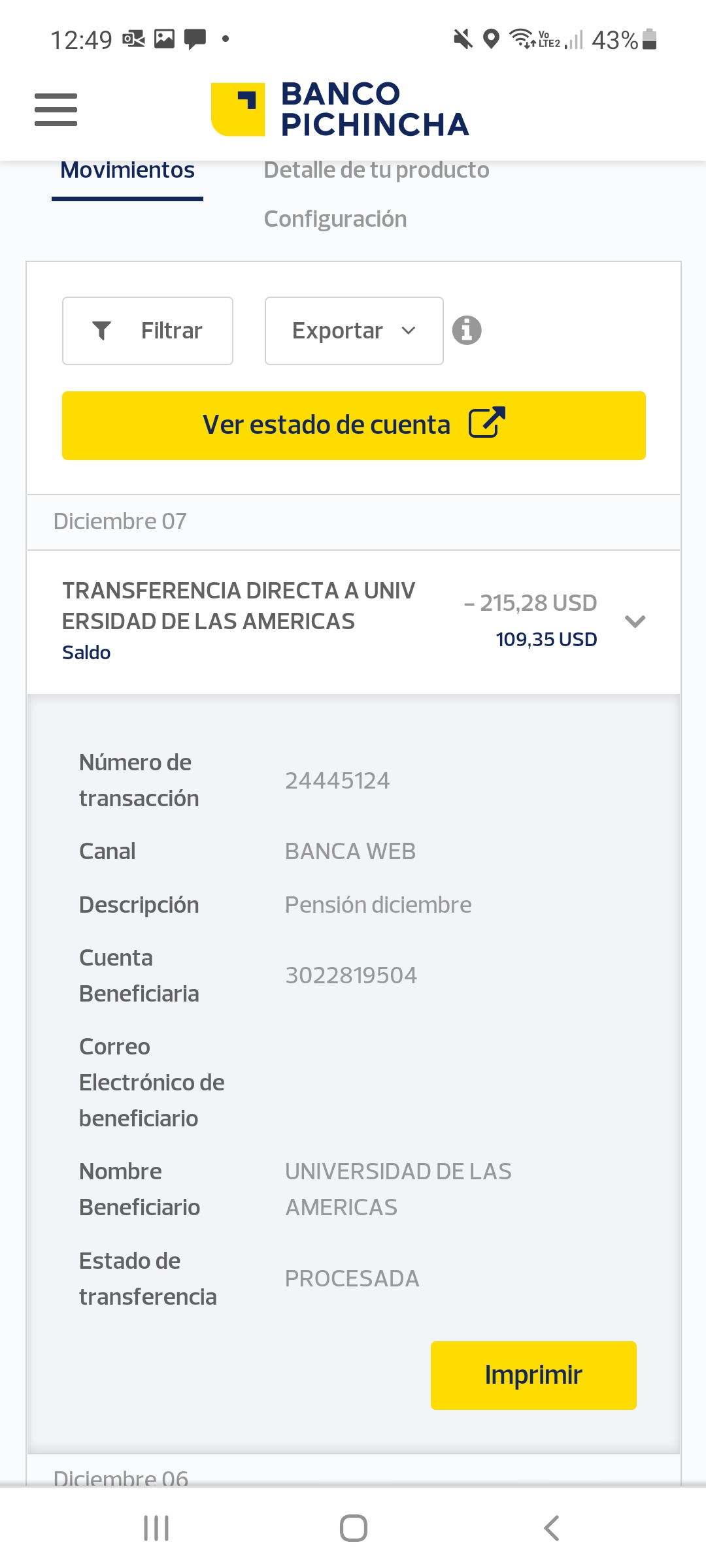Tap the funnel filter icon

(102, 331)
